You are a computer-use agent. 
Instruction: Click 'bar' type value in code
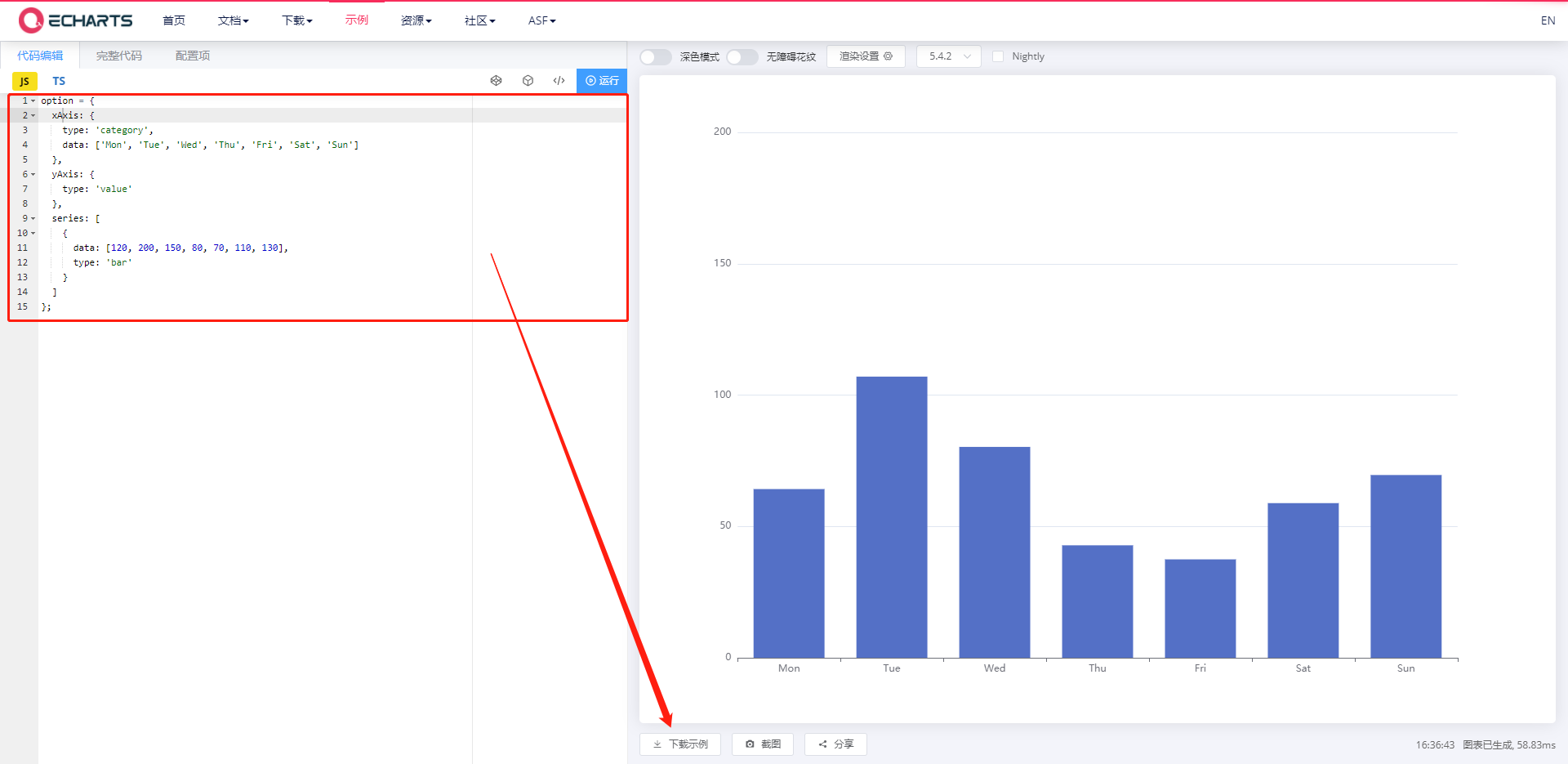point(119,262)
